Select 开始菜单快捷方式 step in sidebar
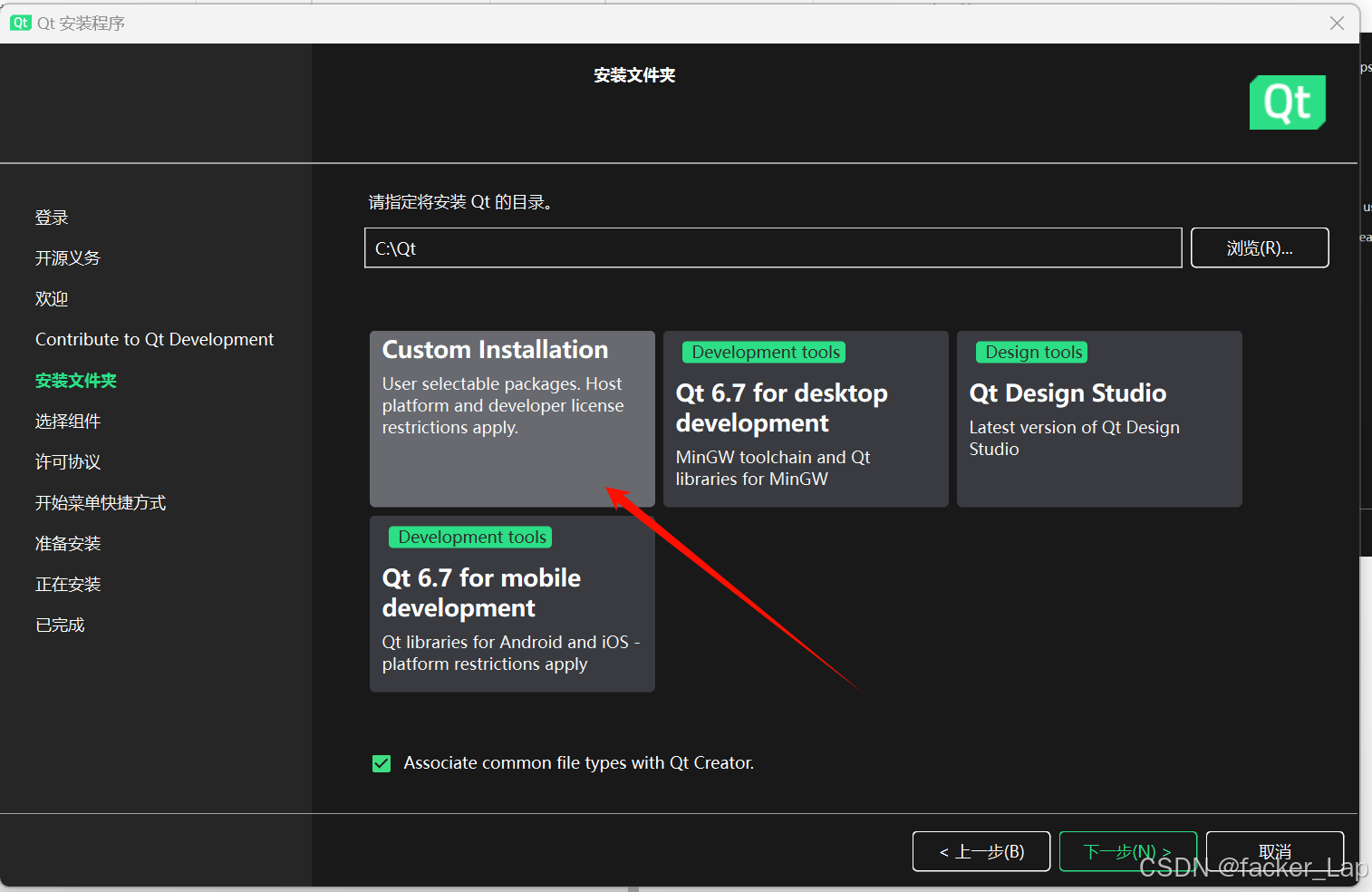Viewport: 1372px width, 892px height. [x=101, y=503]
